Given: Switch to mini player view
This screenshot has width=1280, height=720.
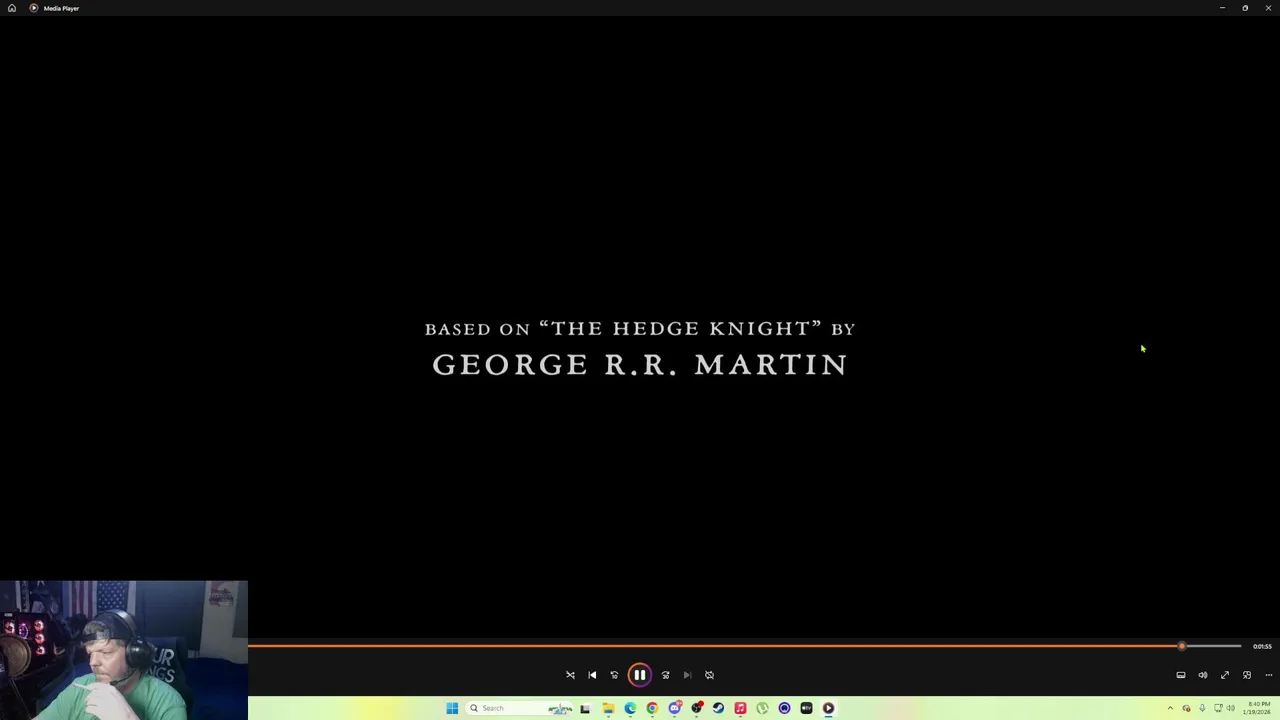Looking at the screenshot, I should pyautogui.click(x=1247, y=675).
